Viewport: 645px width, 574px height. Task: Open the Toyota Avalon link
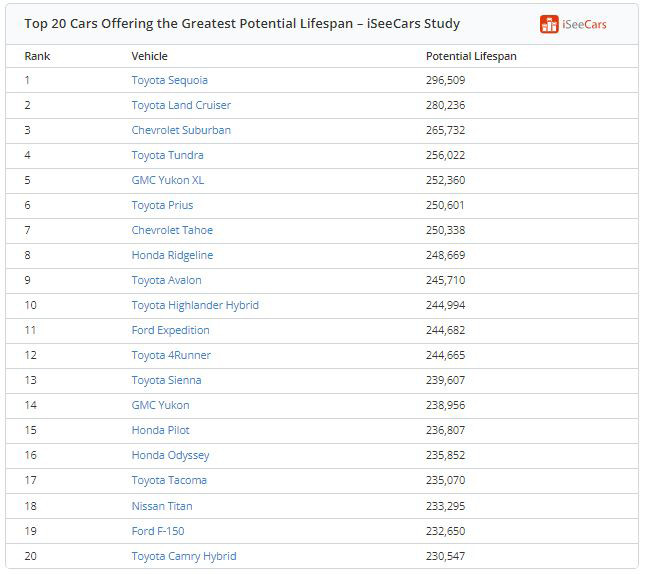click(x=166, y=280)
